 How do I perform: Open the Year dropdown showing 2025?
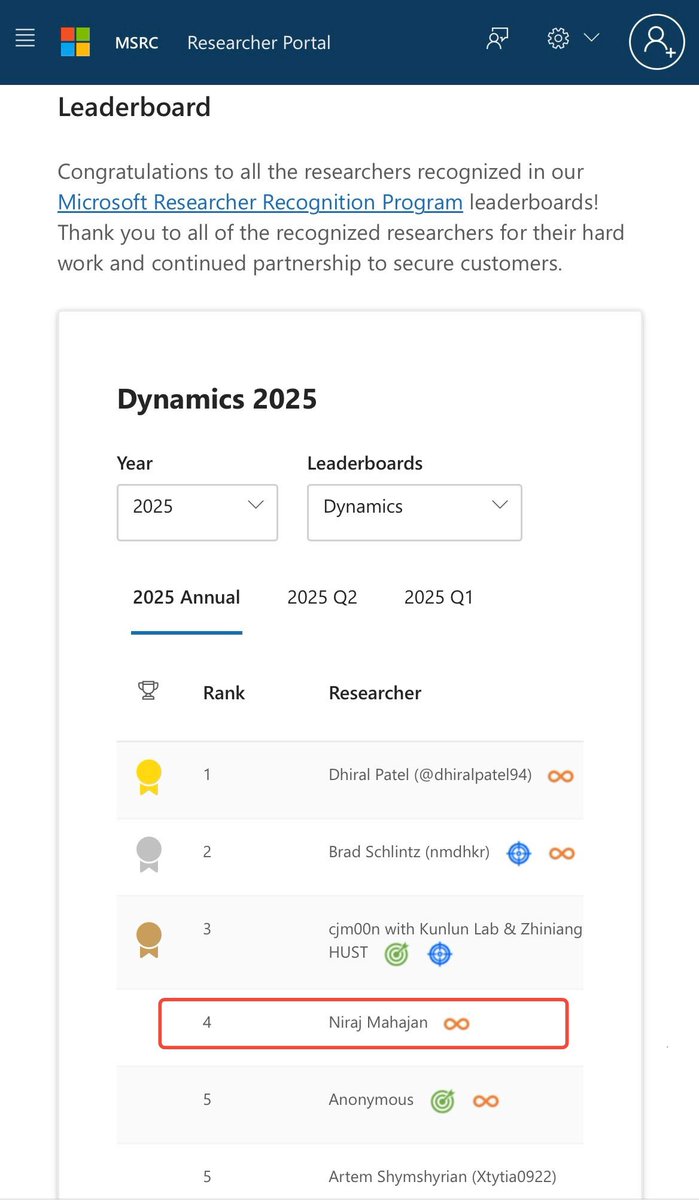[x=197, y=512]
